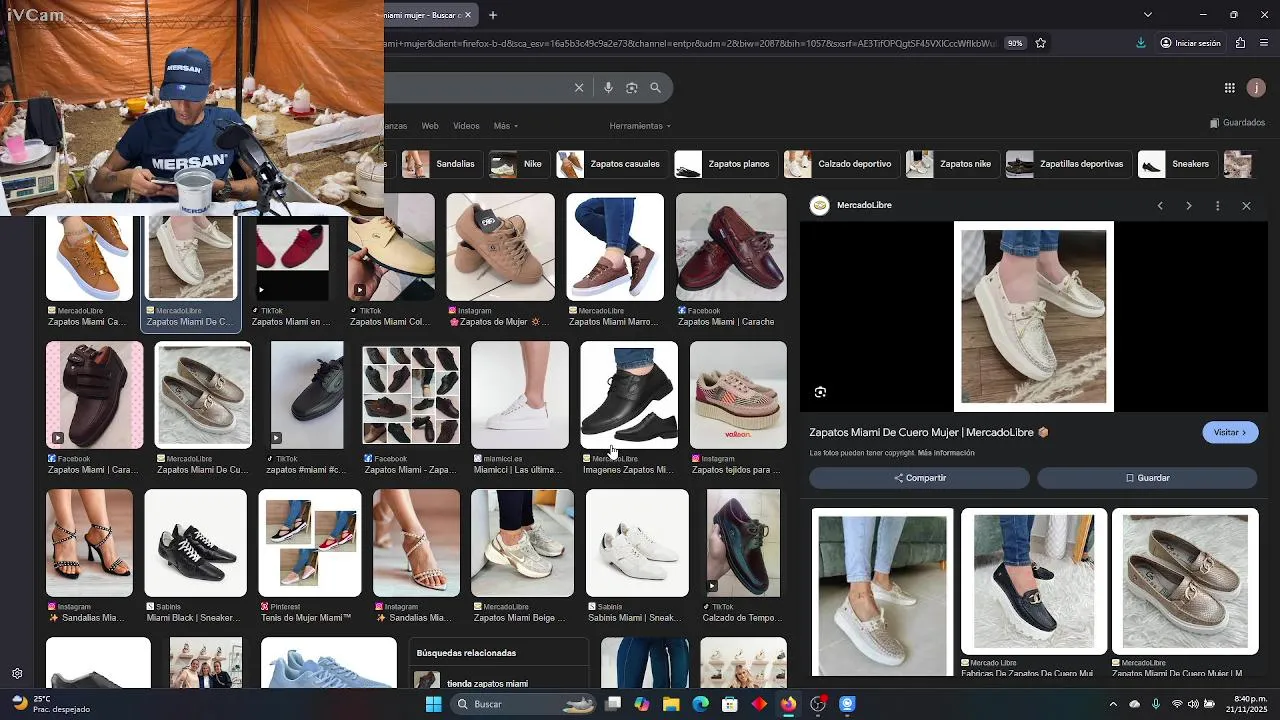Open the Windows Start menu
The width and height of the screenshot is (1280, 720).
[434, 704]
